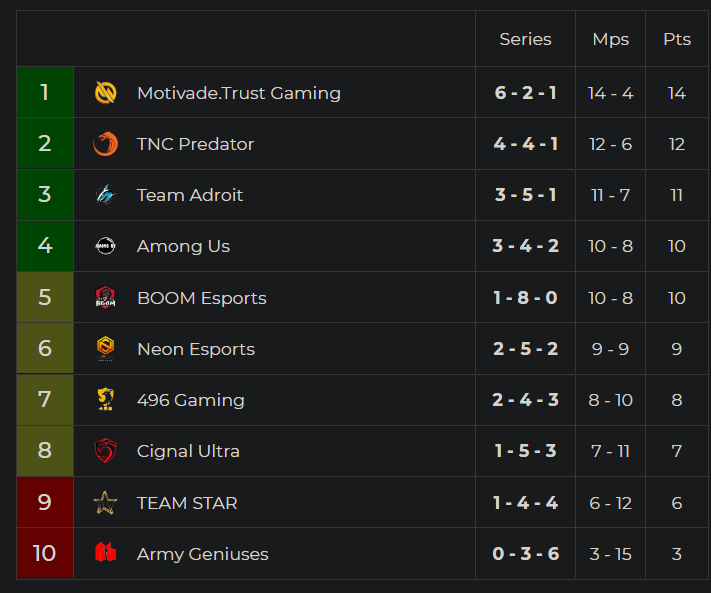Click the Among Us team logo
This screenshot has width=711, height=593.
coord(105,246)
